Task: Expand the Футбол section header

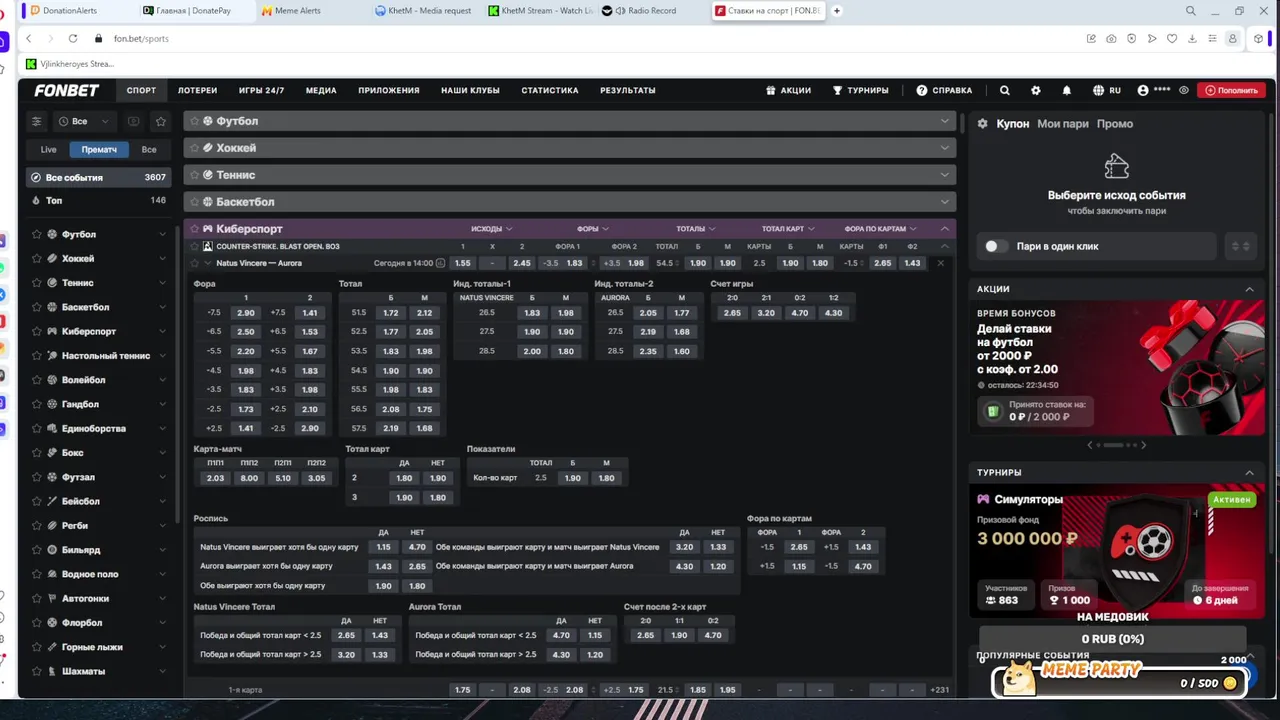Action: [x=569, y=121]
